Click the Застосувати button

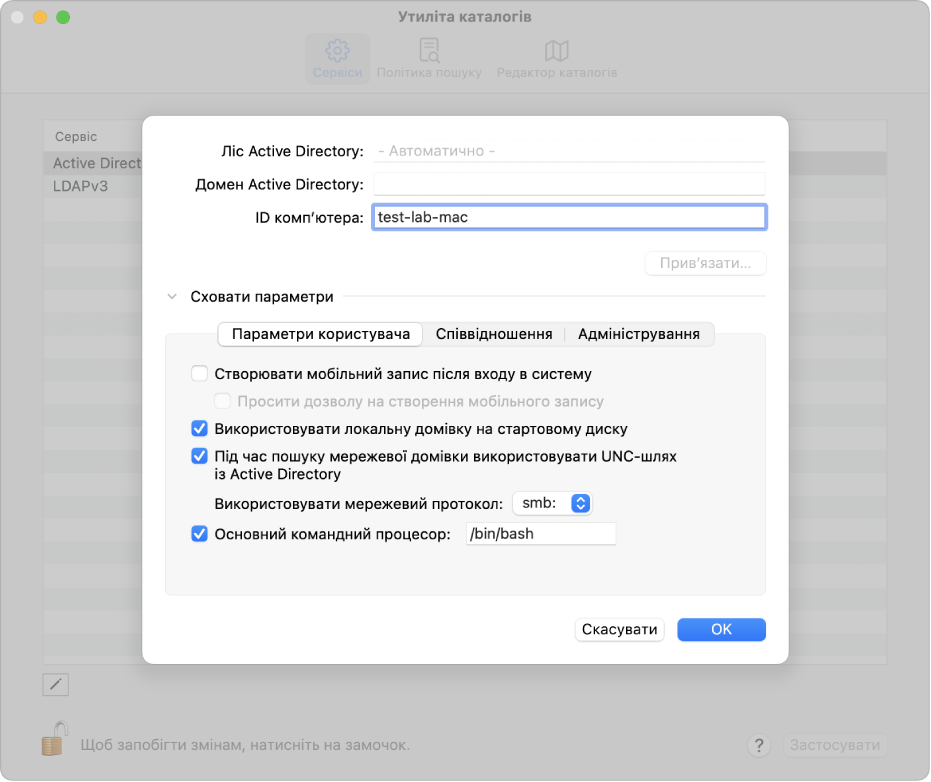(x=835, y=745)
